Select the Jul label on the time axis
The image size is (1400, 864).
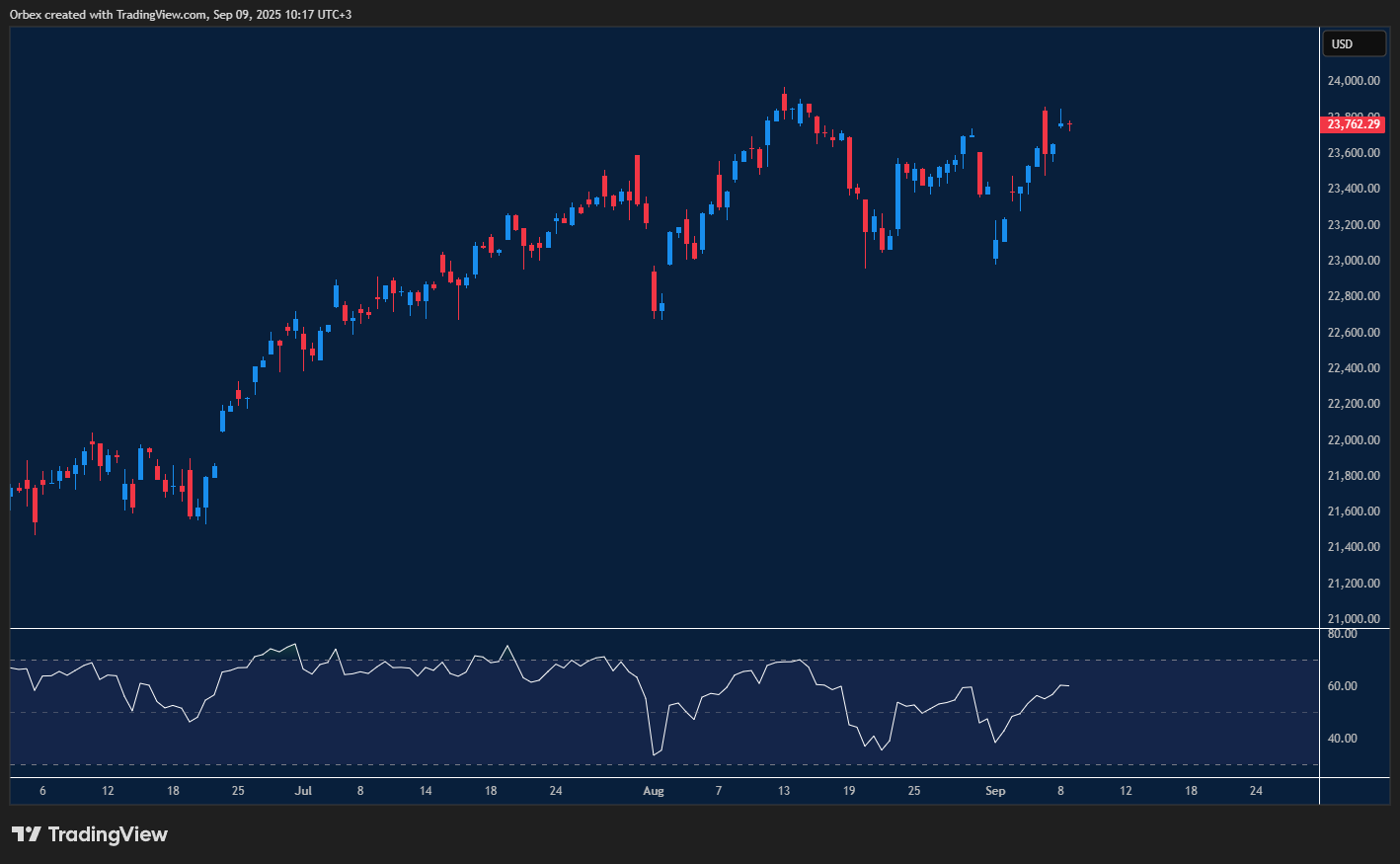(x=303, y=791)
